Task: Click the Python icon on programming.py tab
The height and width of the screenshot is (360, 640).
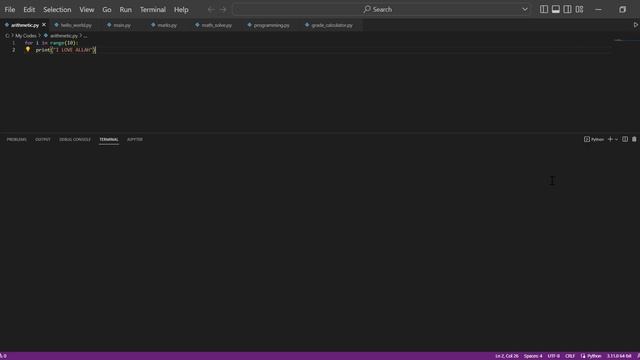Action: coord(249,25)
